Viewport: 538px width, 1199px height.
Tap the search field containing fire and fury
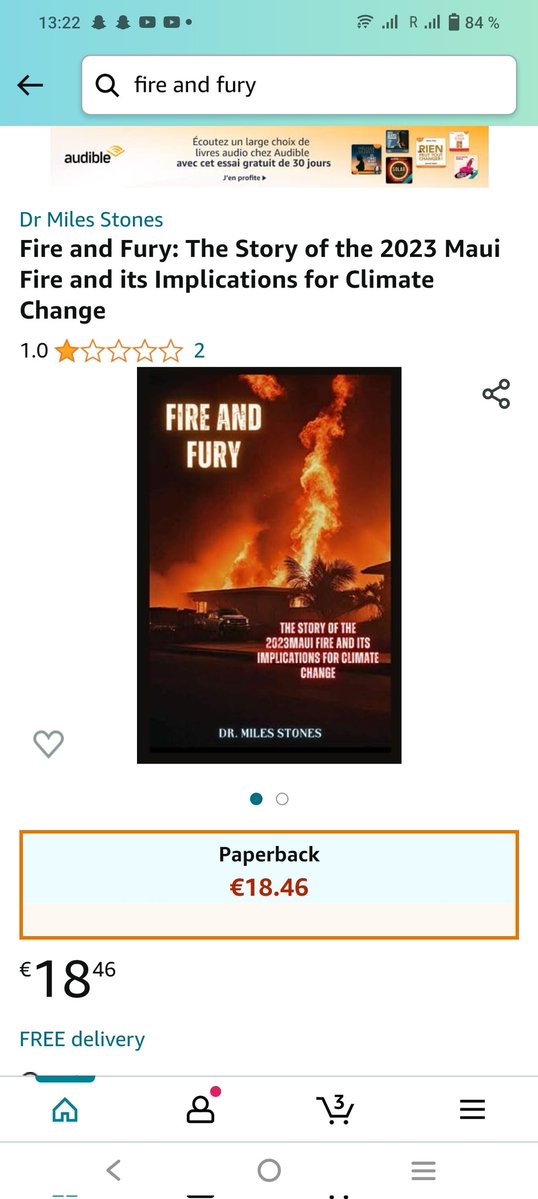299,85
